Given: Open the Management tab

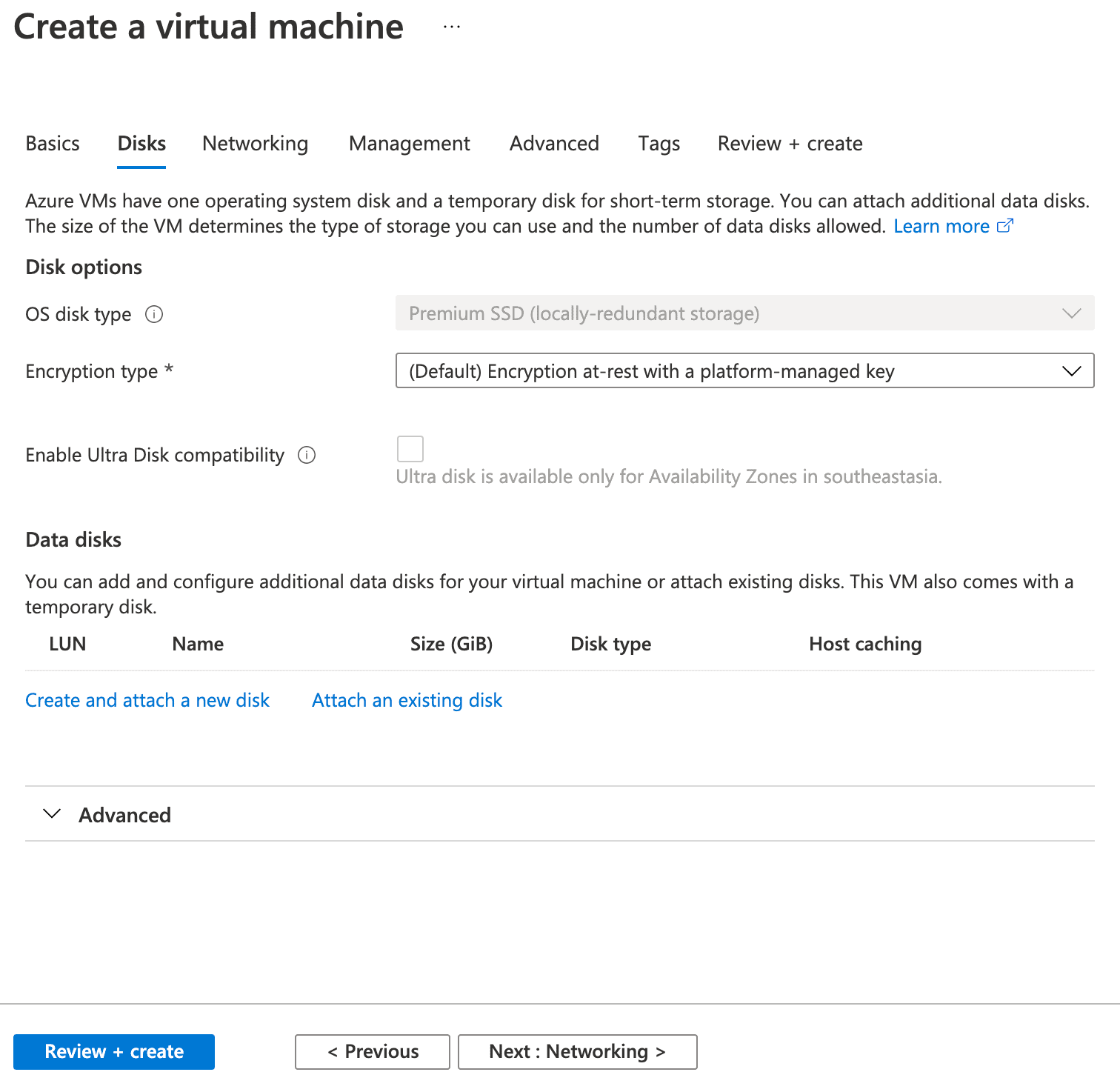Looking at the screenshot, I should 409,143.
